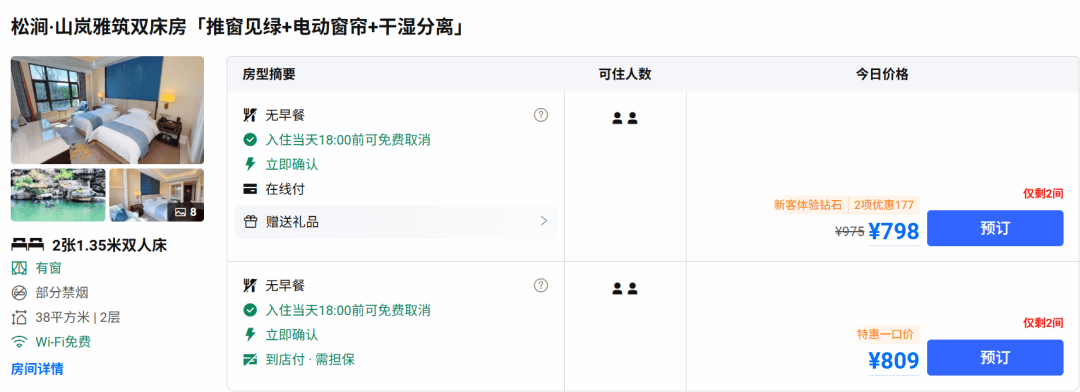Click the photo count icon showing 8

coord(187,212)
